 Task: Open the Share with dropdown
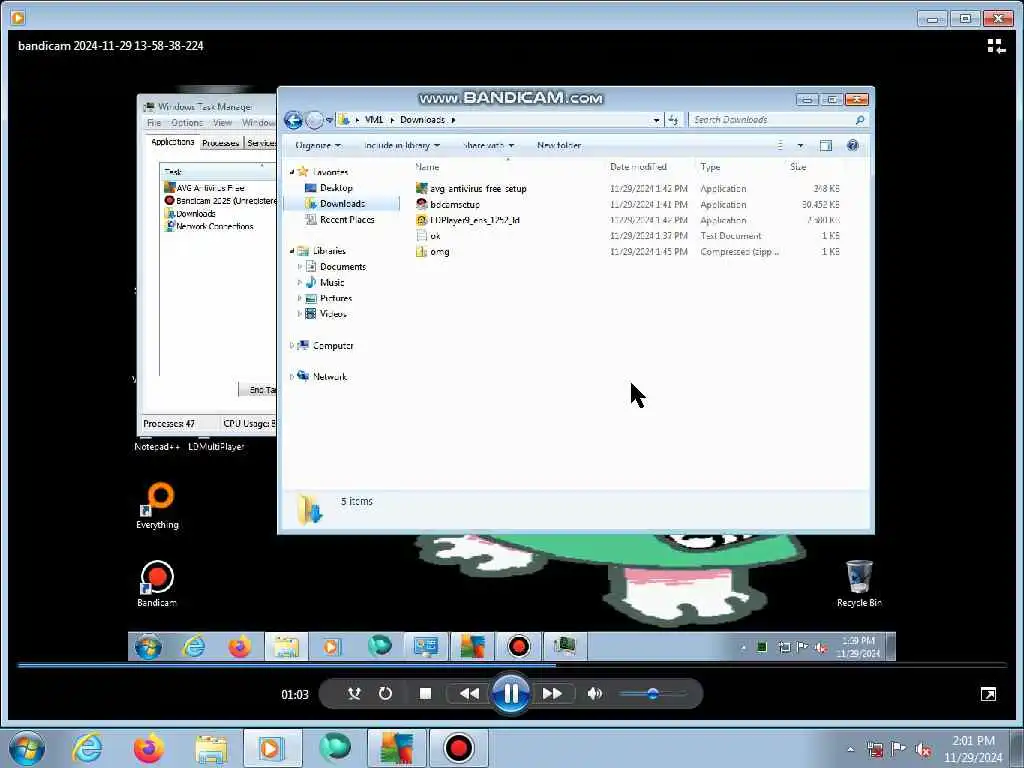tap(488, 146)
